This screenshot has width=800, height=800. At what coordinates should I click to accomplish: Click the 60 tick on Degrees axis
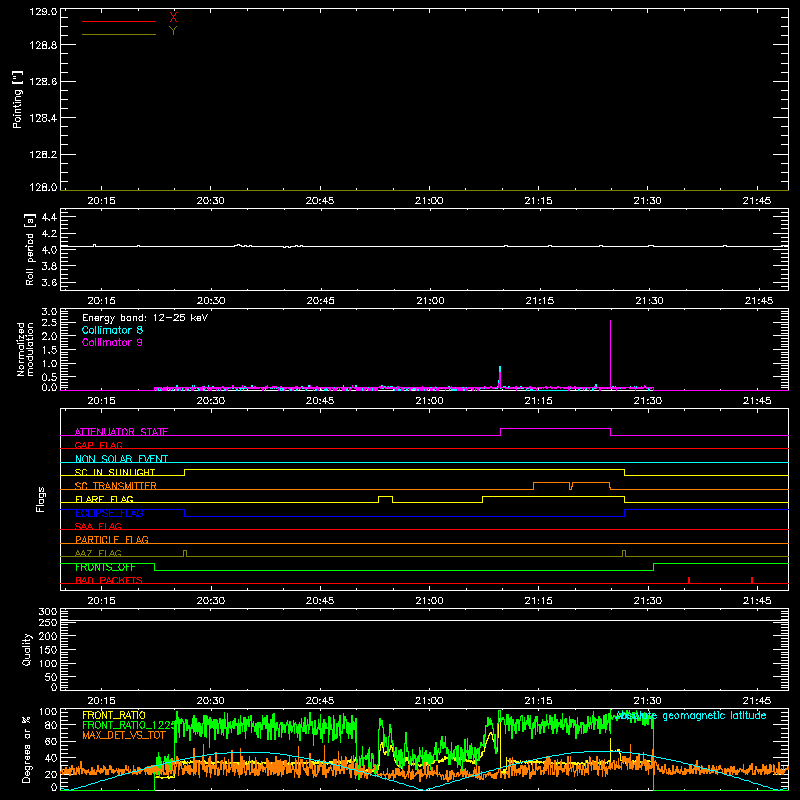point(51,742)
